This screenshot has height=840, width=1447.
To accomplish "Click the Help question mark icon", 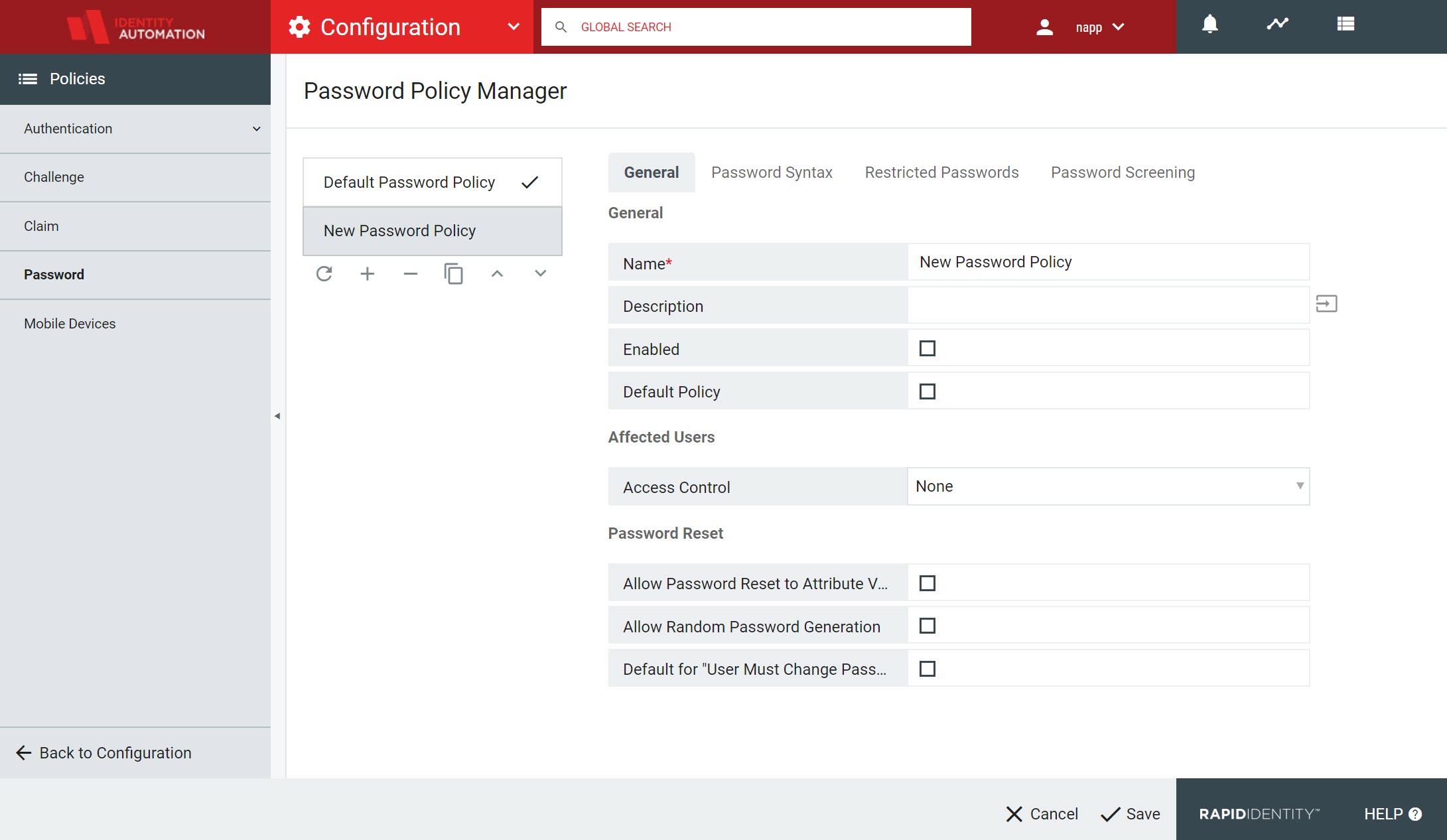I will click(x=1415, y=814).
